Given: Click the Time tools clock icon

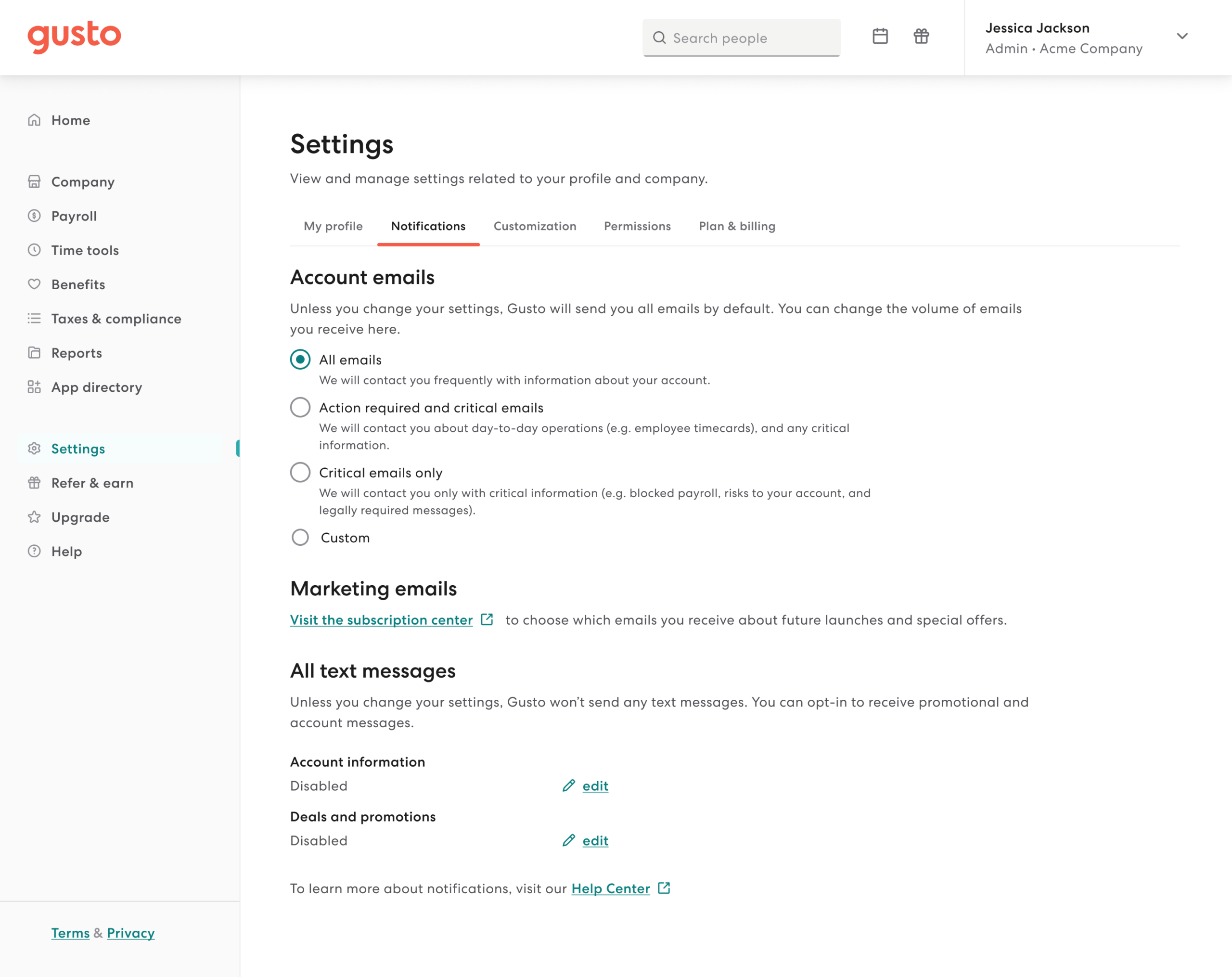Looking at the screenshot, I should [x=34, y=250].
